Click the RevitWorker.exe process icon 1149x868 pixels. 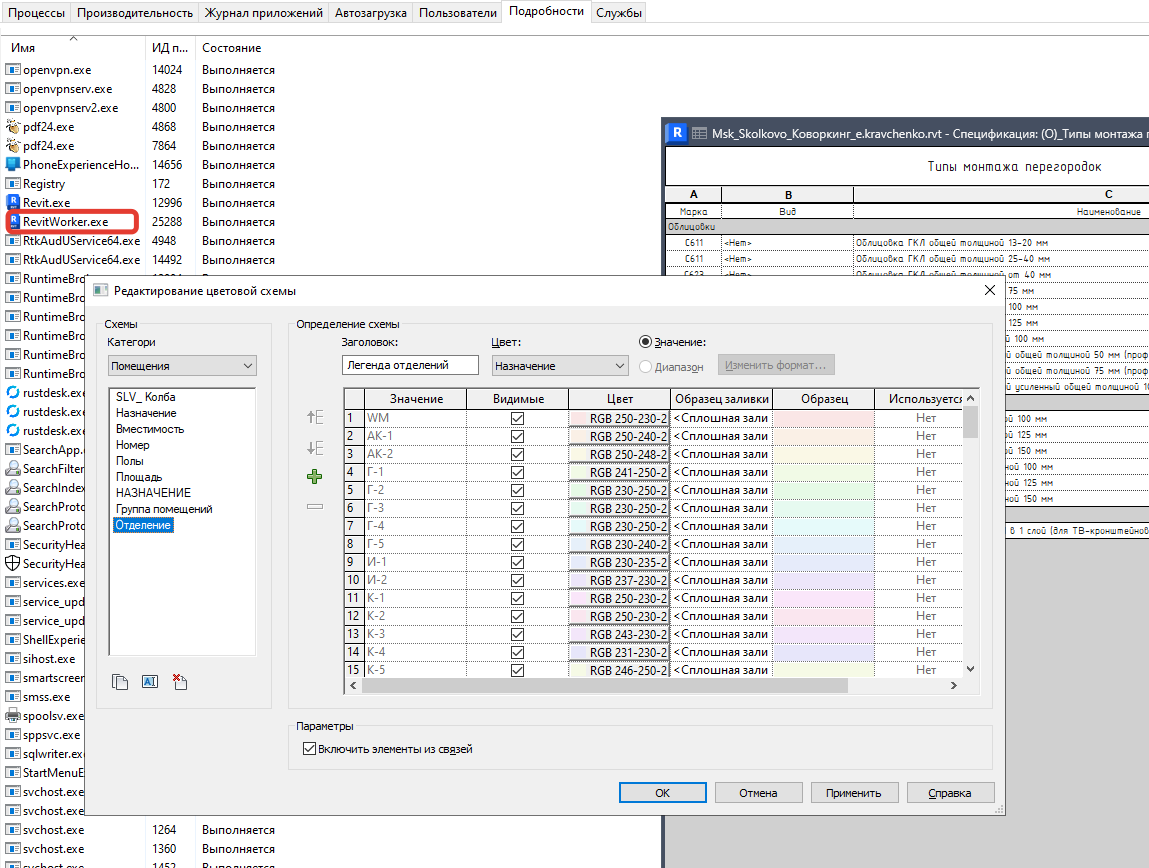pyautogui.click(x=12, y=221)
